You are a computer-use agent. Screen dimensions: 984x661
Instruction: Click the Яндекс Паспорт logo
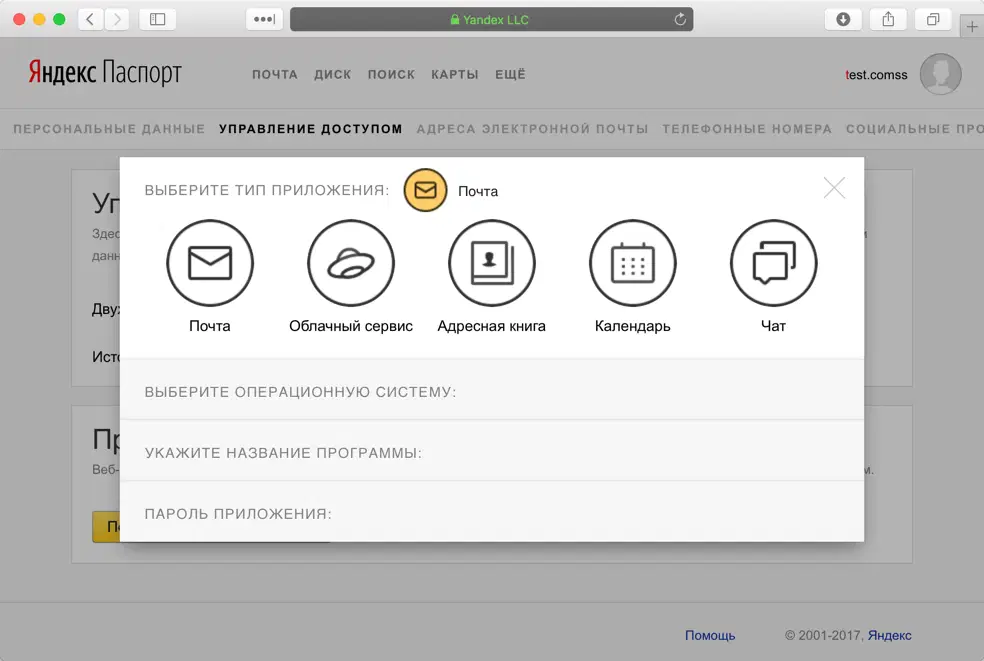pos(105,73)
